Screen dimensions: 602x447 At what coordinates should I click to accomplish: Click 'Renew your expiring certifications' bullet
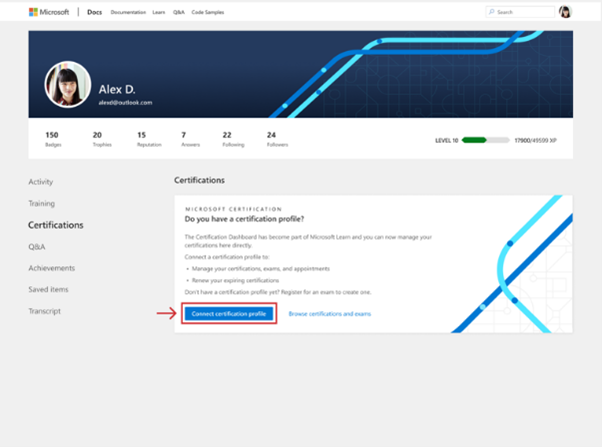pyautogui.click(x=235, y=280)
